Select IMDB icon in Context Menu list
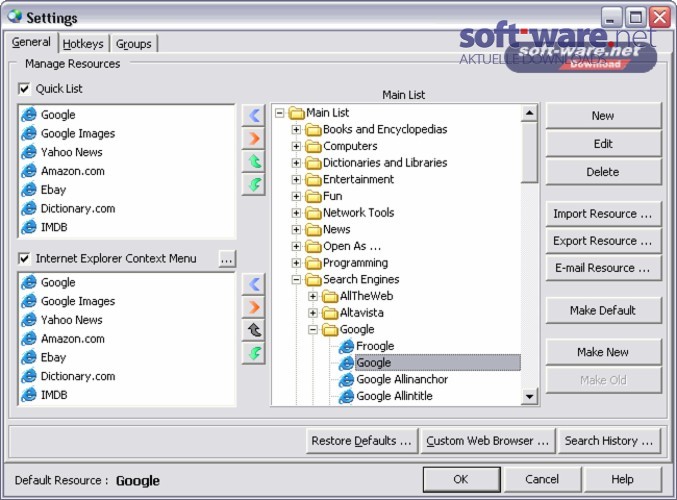 [29, 395]
